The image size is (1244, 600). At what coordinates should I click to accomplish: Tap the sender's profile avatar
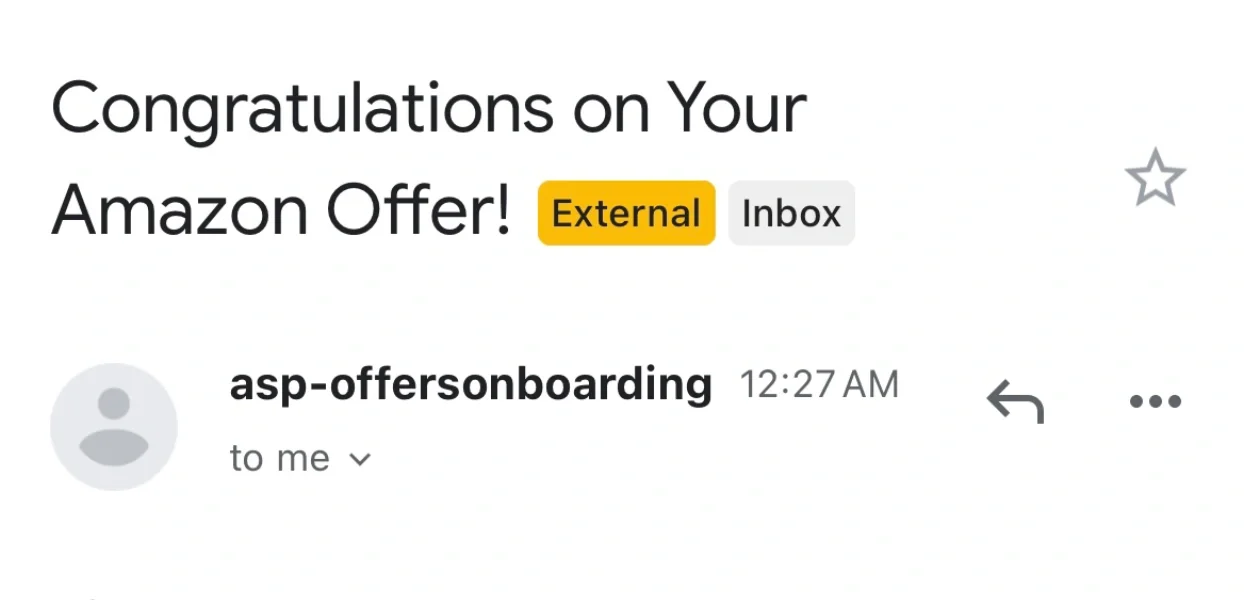pyautogui.click(x=114, y=427)
